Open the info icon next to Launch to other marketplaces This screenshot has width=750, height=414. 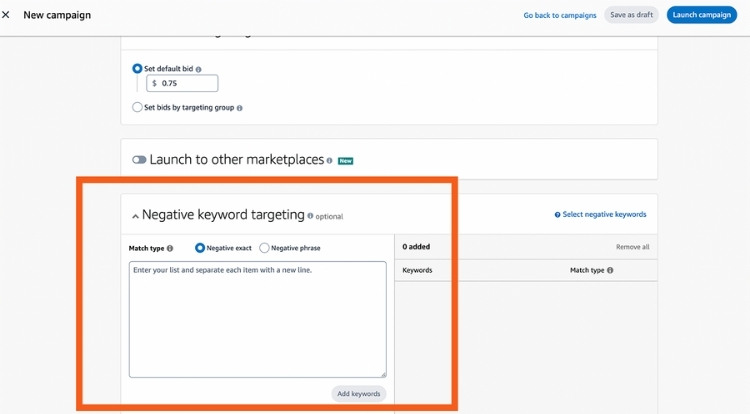coord(330,161)
